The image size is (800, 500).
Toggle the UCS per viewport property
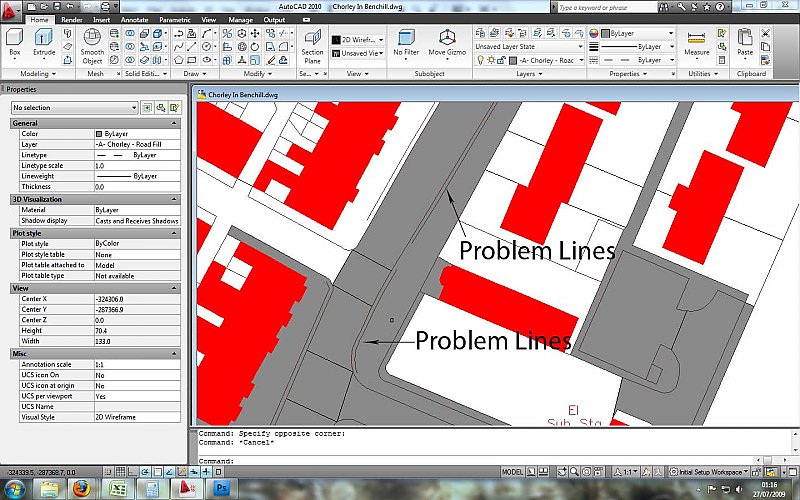[x=136, y=396]
